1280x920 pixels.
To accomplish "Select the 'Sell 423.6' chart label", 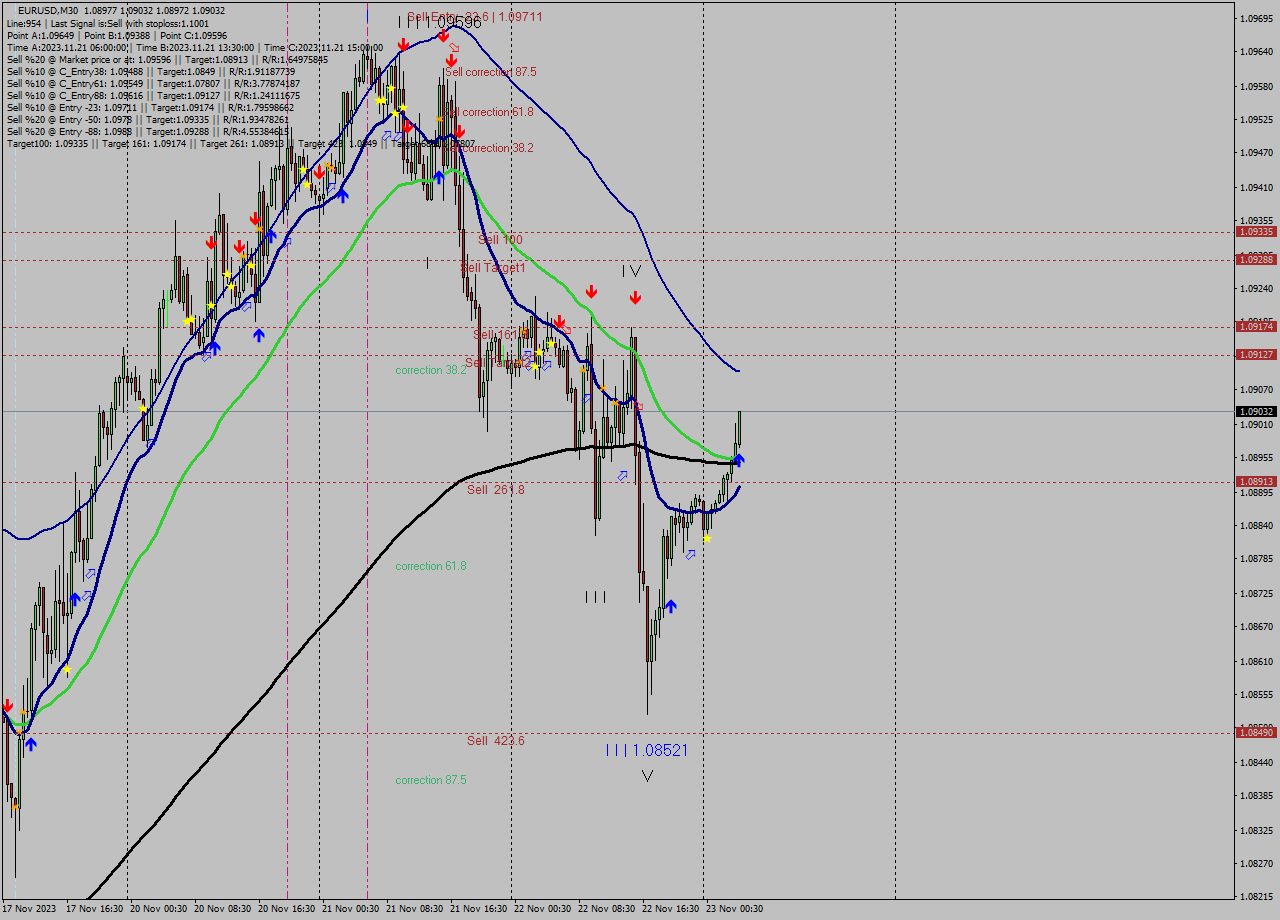I will (496, 741).
